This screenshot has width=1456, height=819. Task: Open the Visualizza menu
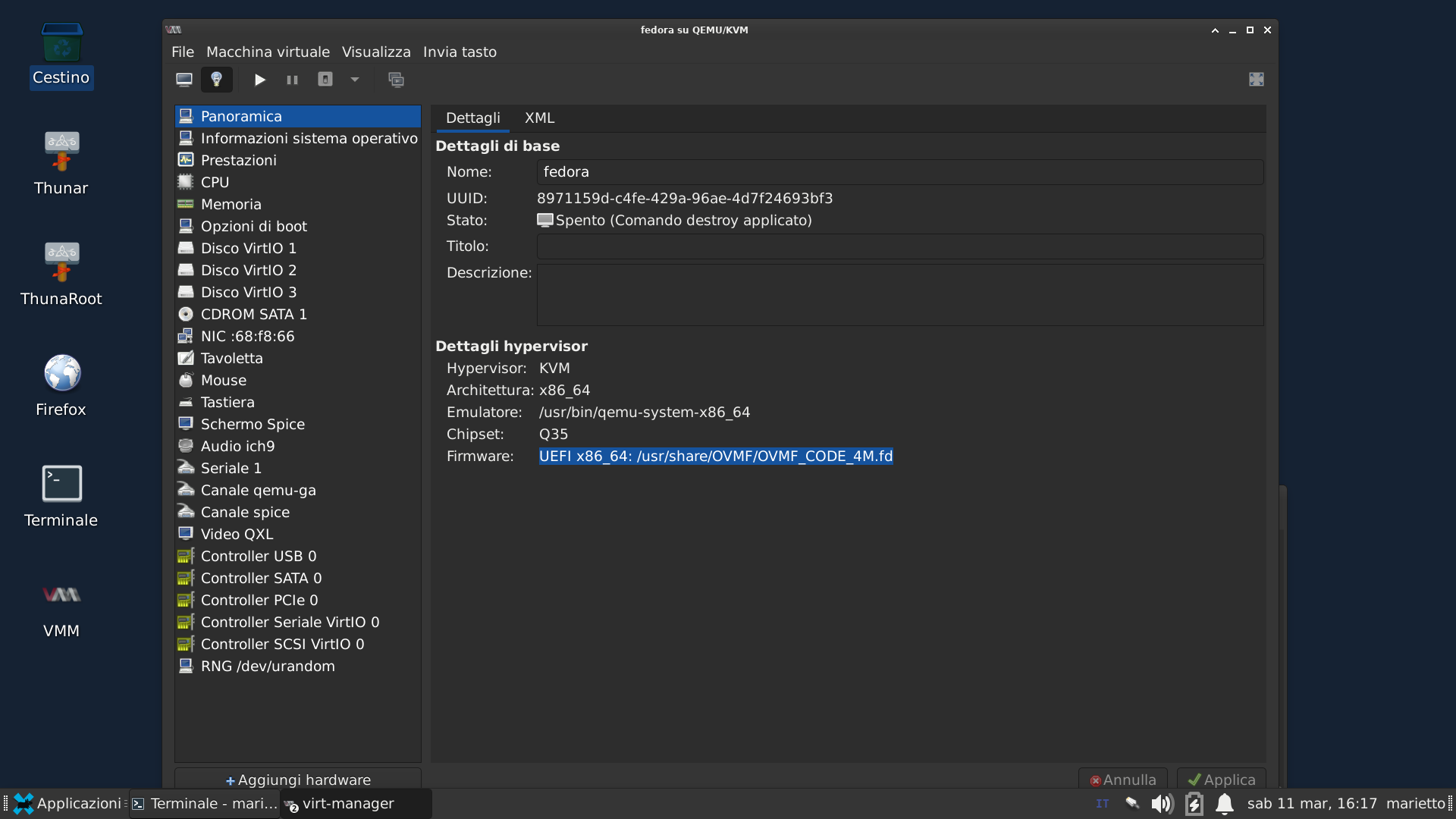[x=376, y=52]
